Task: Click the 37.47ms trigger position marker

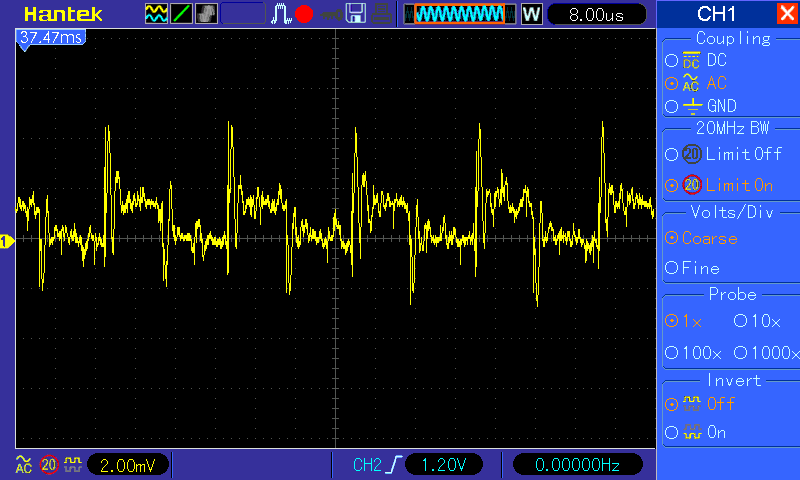Action: pyautogui.click(x=51, y=38)
